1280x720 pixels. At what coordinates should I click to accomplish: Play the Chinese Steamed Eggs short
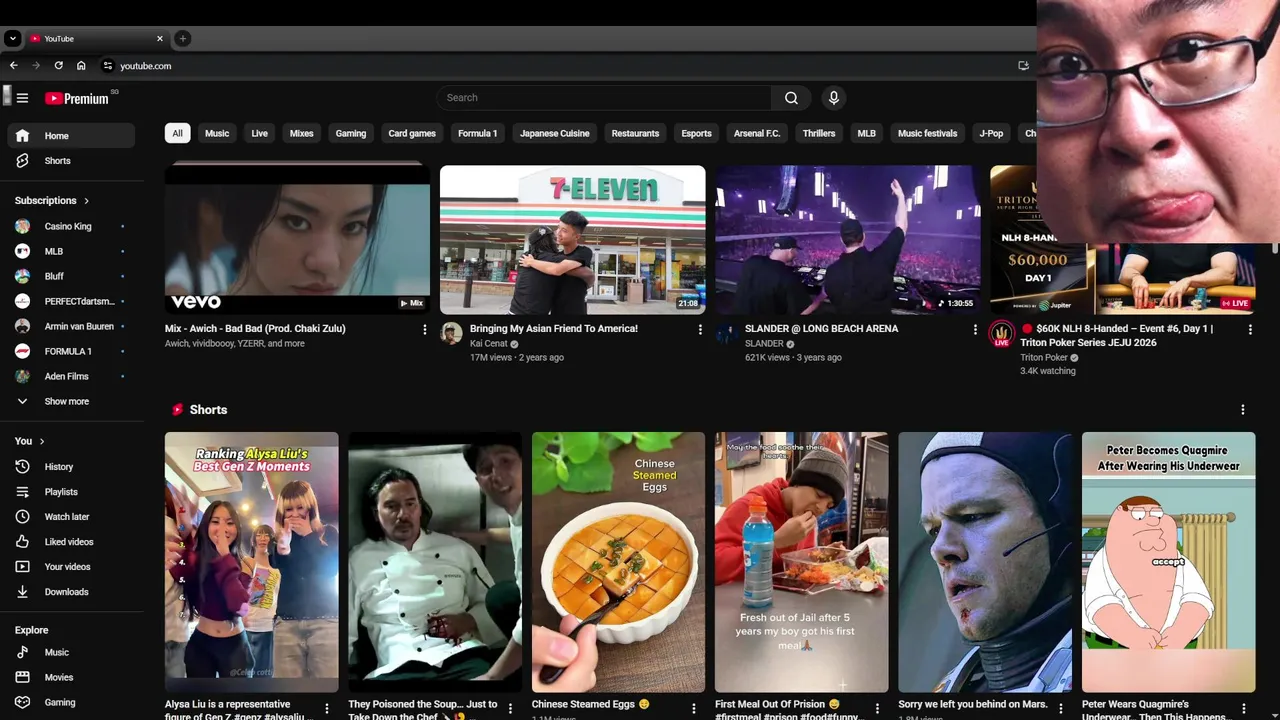pos(618,562)
